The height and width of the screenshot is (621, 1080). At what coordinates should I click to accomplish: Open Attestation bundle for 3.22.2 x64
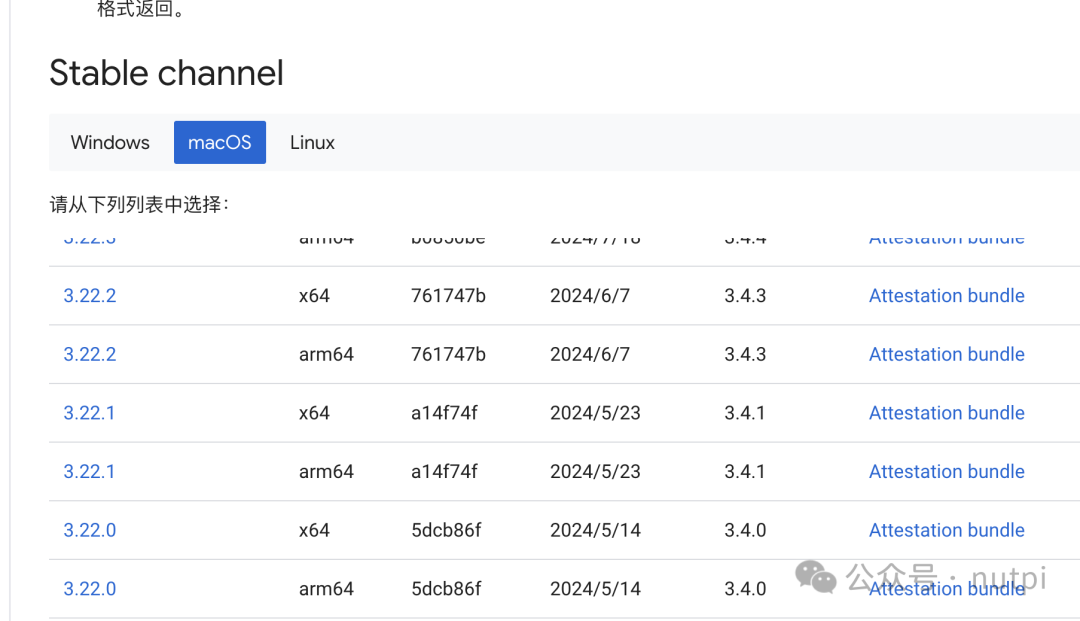pyautogui.click(x=946, y=296)
